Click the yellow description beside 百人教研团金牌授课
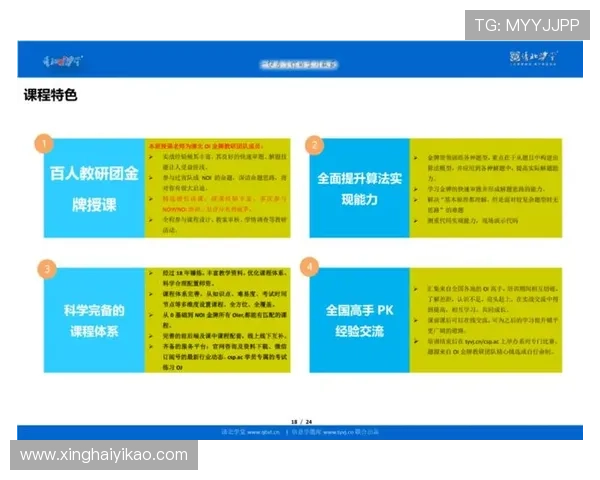The height and width of the screenshot is (480, 600). tap(217, 188)
